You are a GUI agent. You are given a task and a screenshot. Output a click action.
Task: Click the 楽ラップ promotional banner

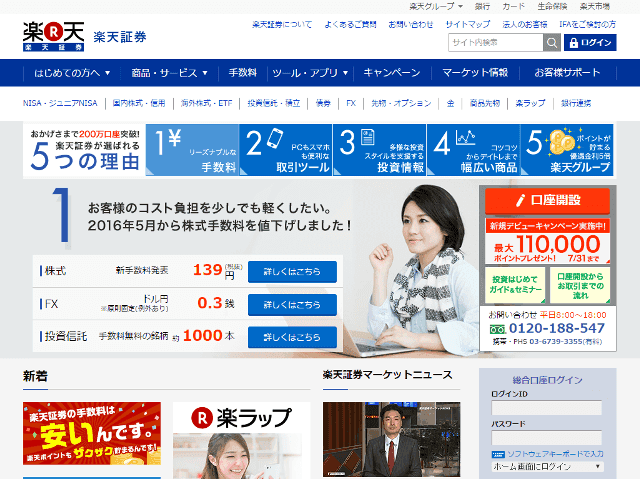click(x=241, y=440)
